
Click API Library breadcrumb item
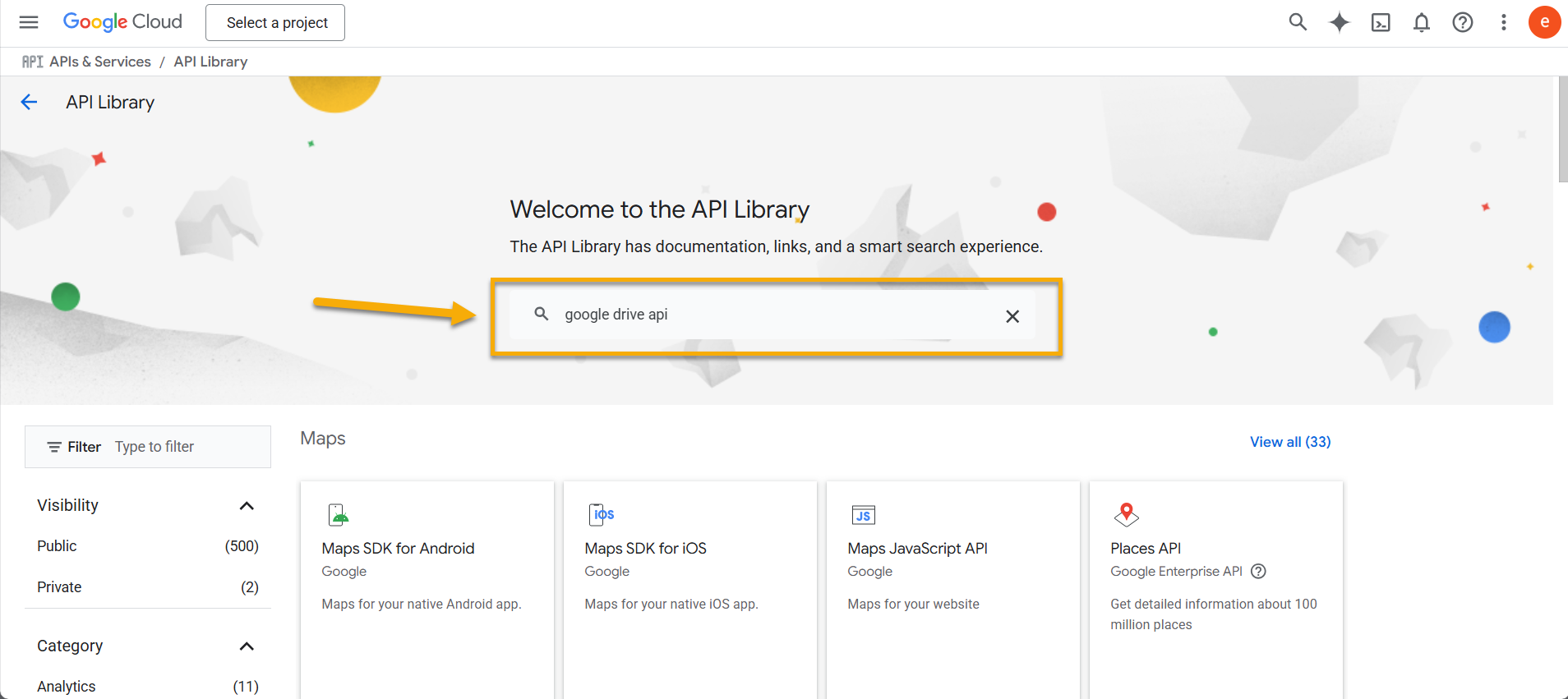pos(210,62)
